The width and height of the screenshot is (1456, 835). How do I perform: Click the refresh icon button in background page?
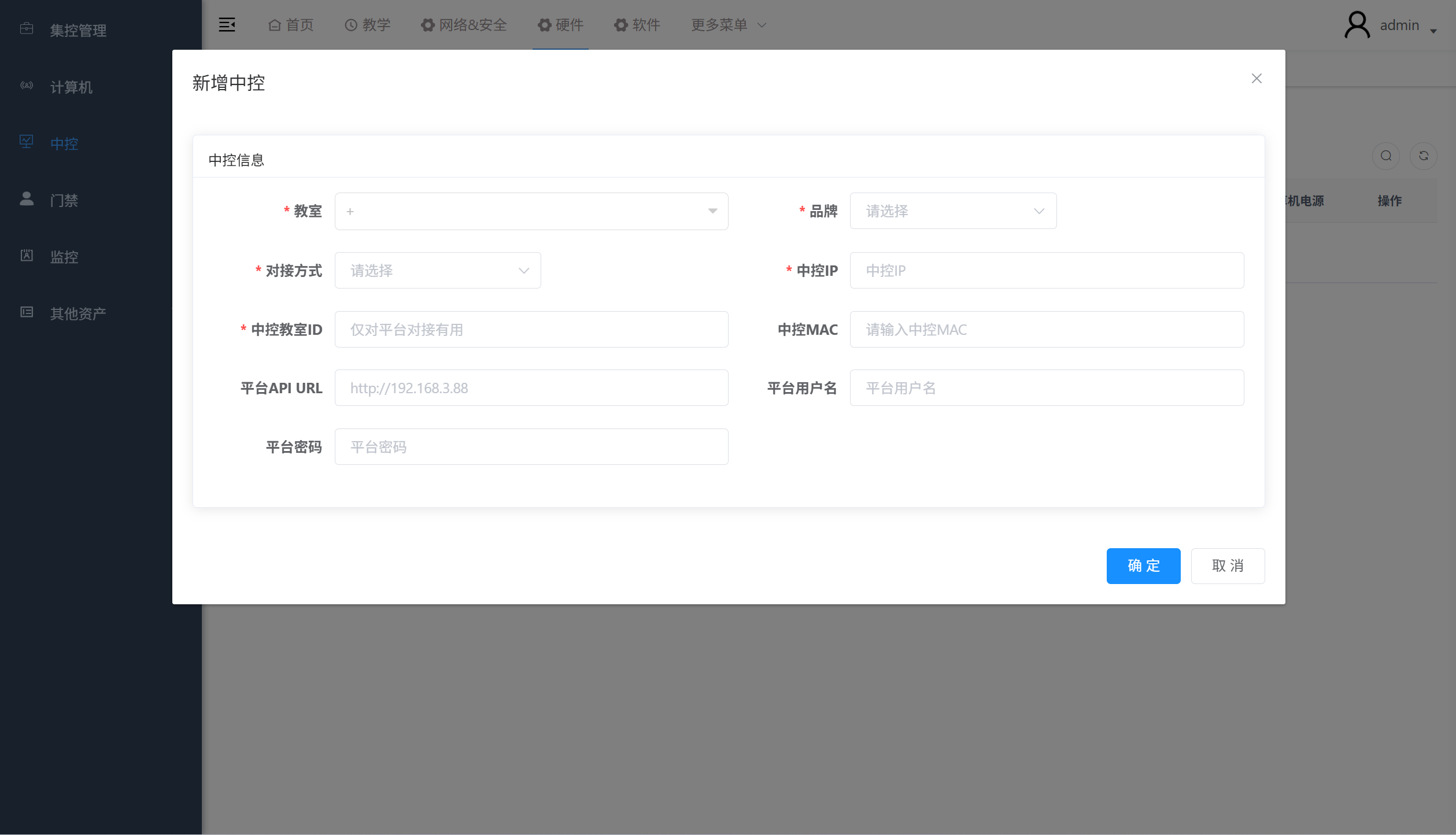[1424, 156]
